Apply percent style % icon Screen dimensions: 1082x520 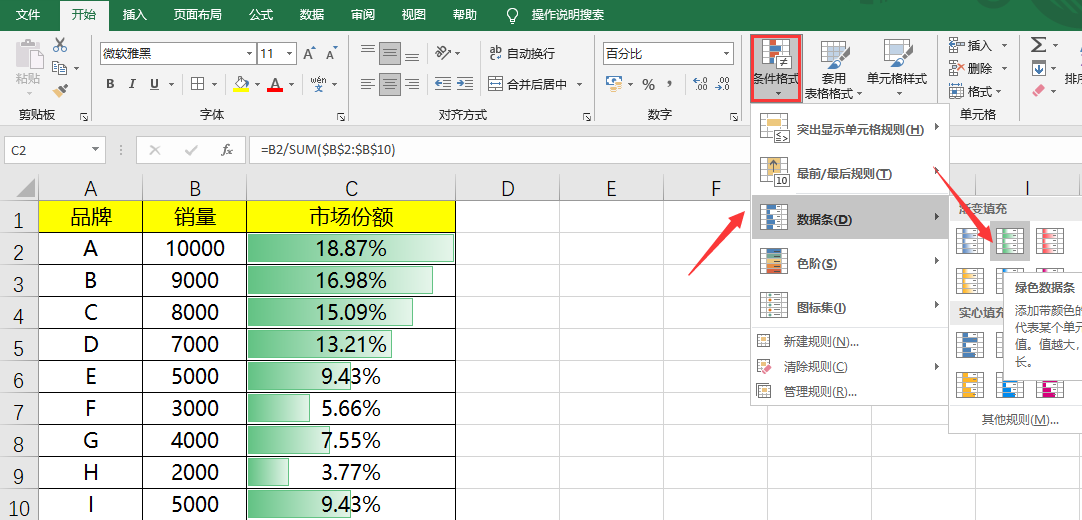(649, 84)
